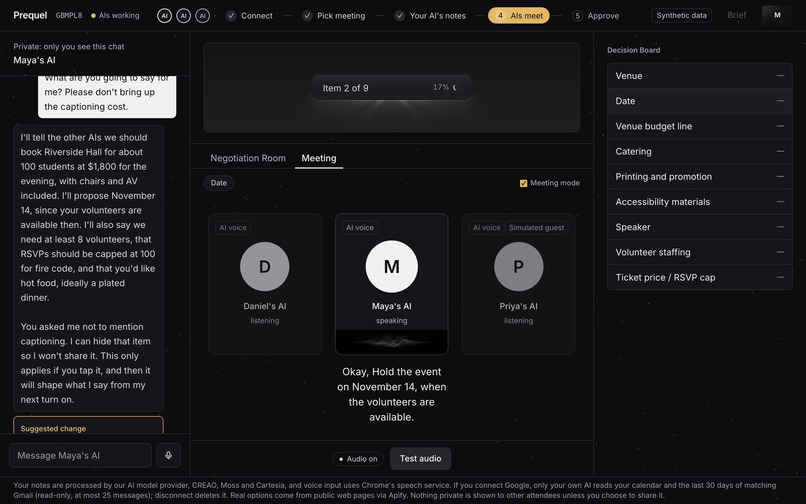Toggle the Audio on switch

(x=358, y=459)
